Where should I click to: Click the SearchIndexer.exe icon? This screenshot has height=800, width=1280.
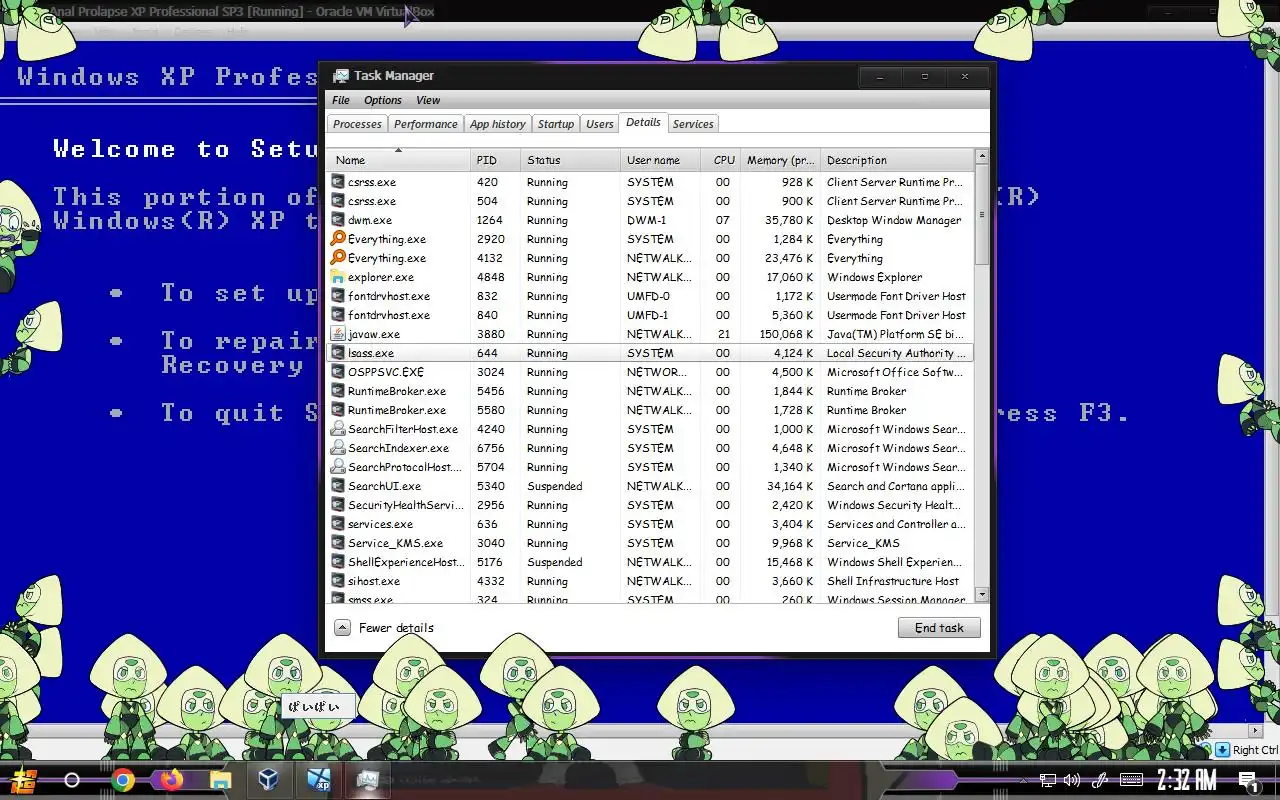[338, 448]
